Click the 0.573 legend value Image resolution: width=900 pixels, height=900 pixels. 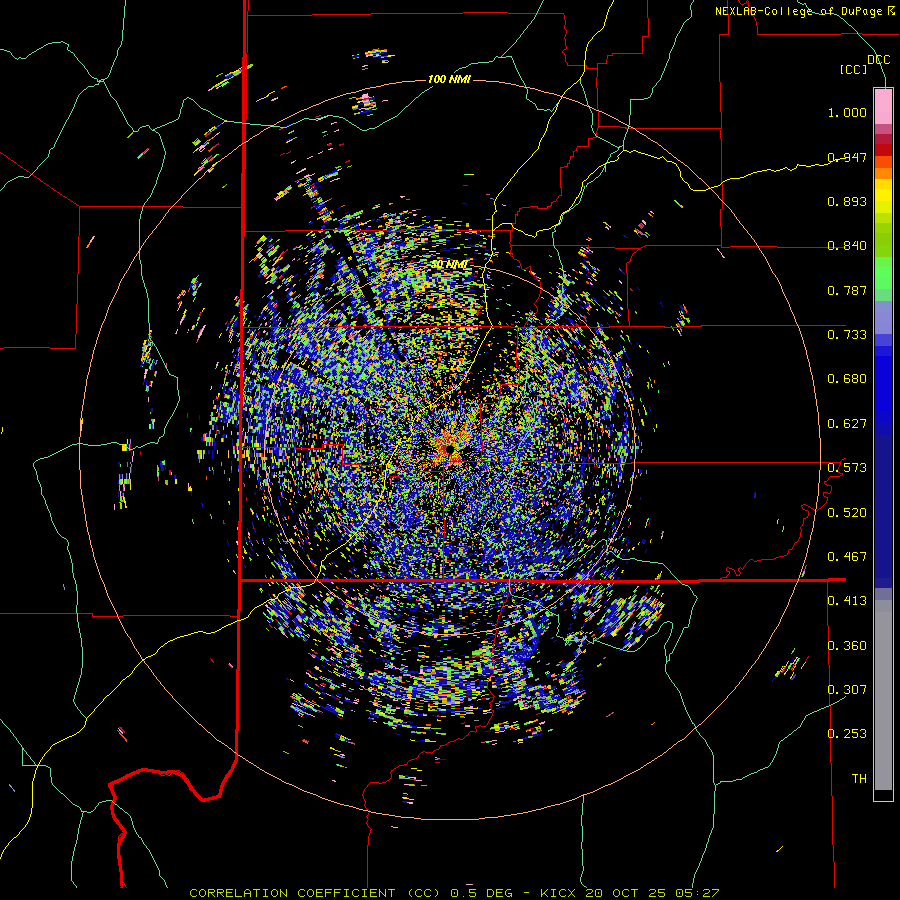[847, 468]
